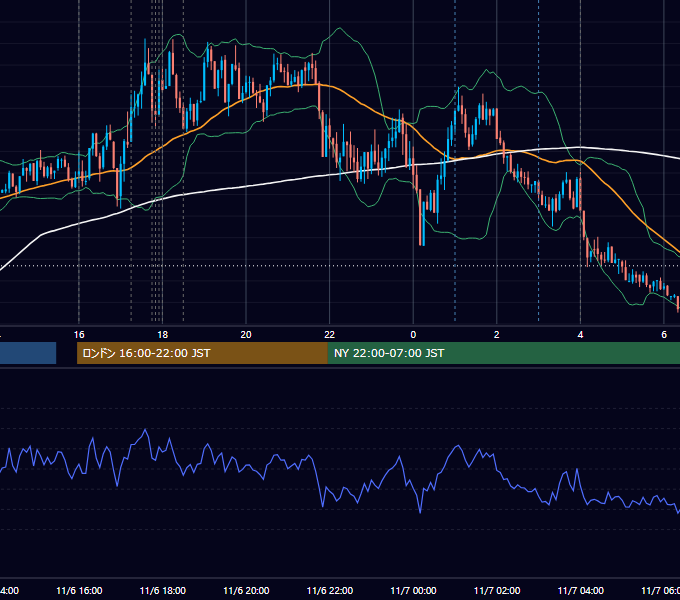Click the 11/6 20:00 time label

(x=246, y=591)
